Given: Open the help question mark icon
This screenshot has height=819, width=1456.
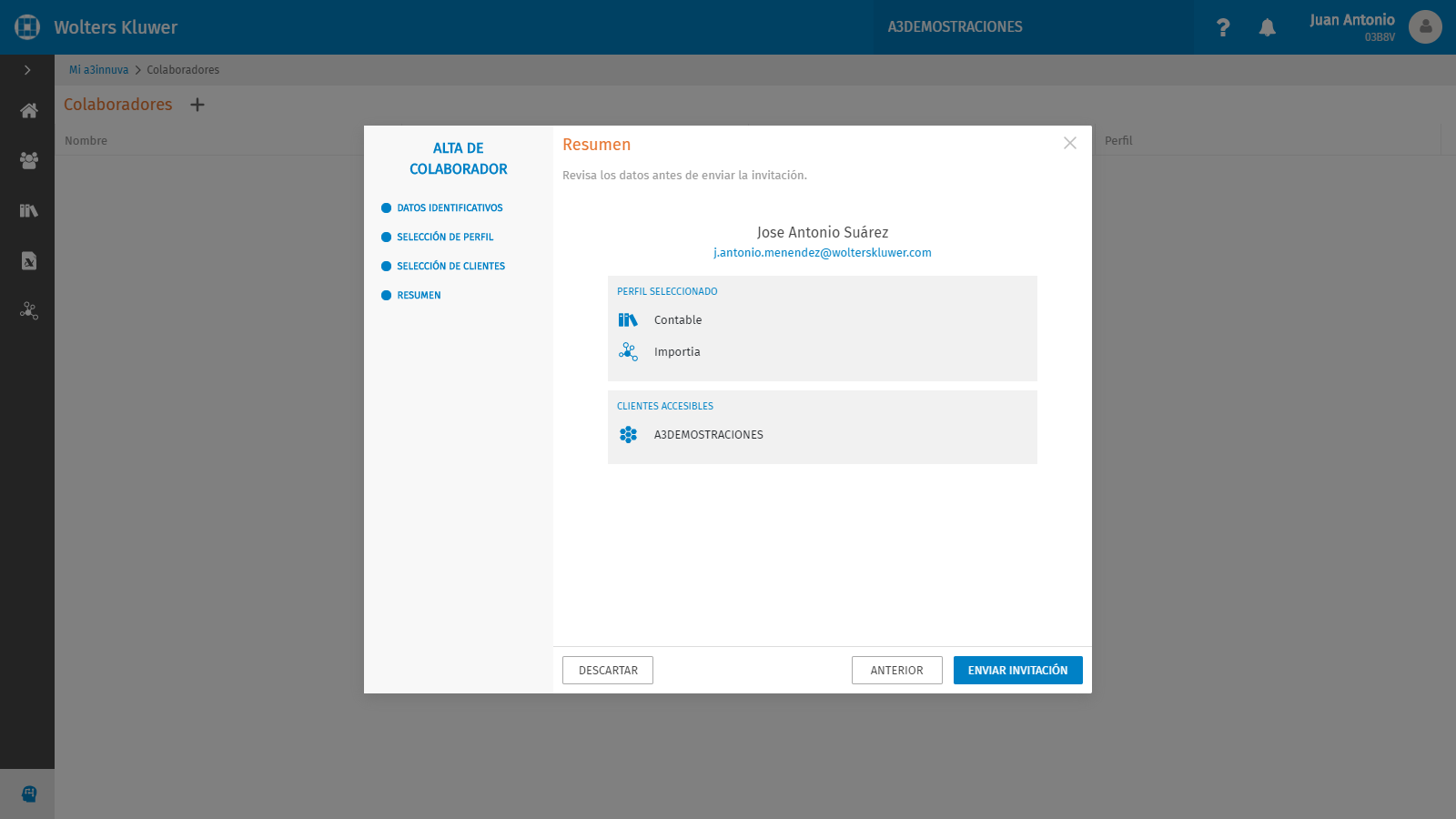Looking at the screenshot, I should [x=1223, y=27].
